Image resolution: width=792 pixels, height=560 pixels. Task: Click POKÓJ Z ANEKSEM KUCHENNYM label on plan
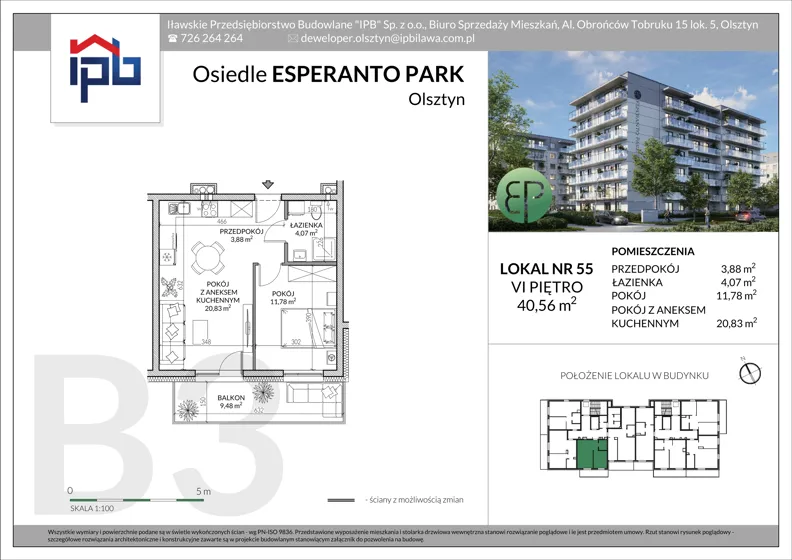point(218,296)
